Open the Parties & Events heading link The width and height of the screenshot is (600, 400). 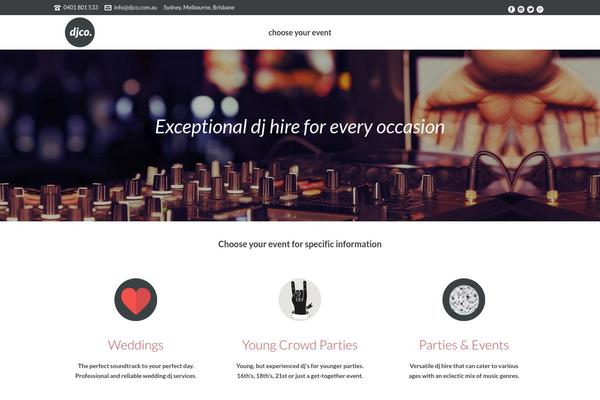(464, 345)
